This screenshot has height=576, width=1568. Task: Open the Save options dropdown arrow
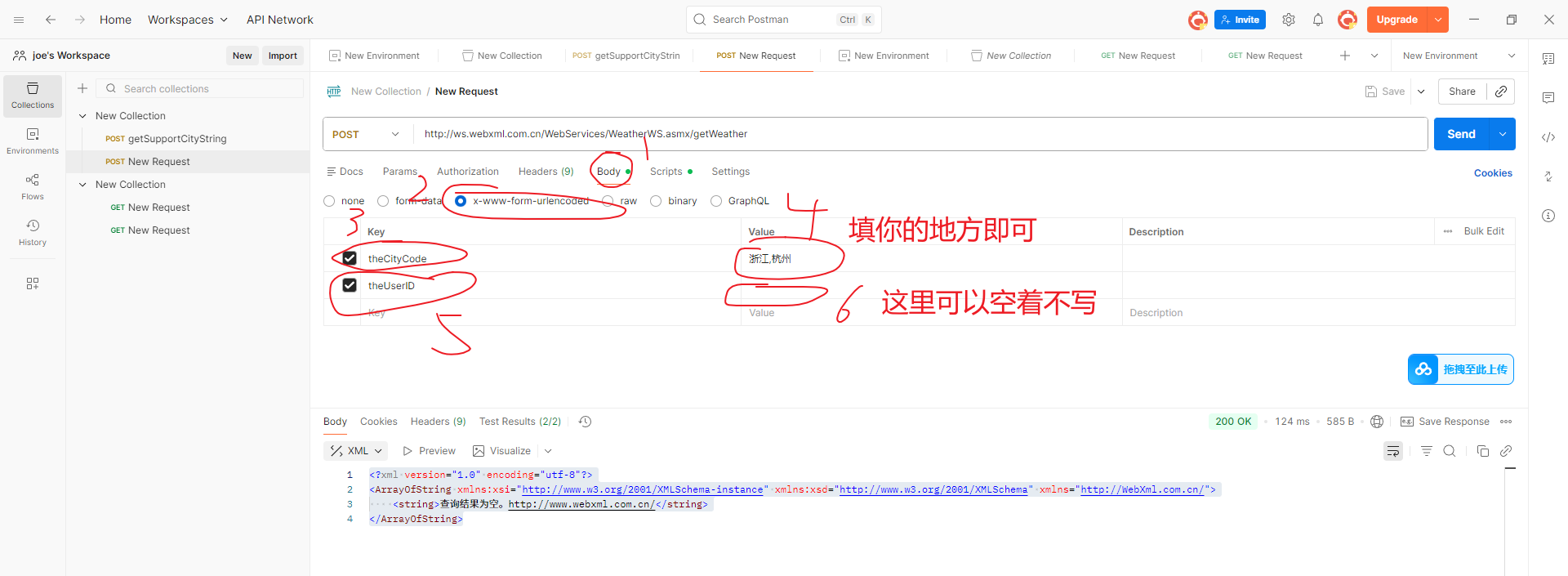1421,92
